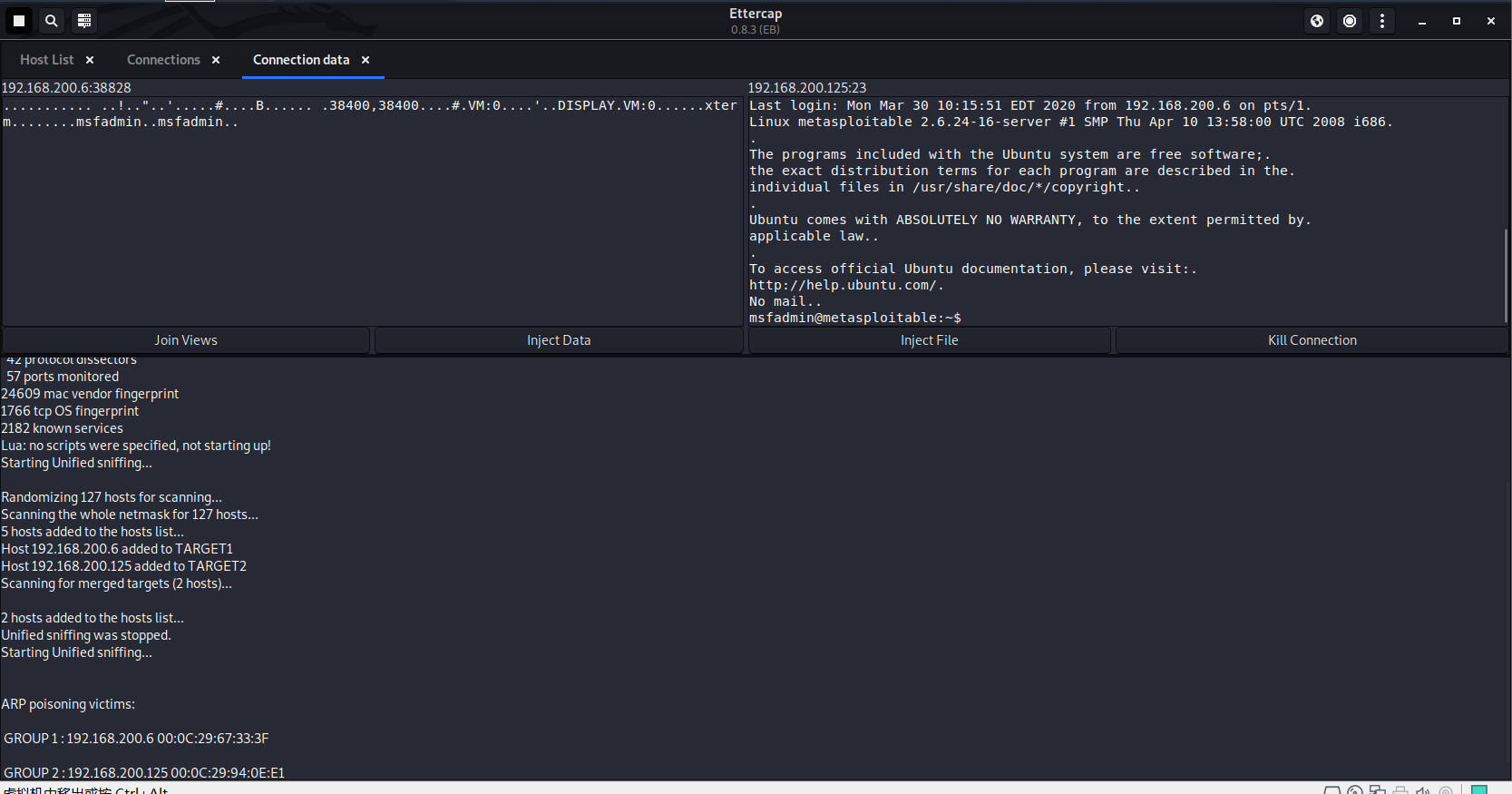Open the three-dot Ettercap menu

[1382, 21]
